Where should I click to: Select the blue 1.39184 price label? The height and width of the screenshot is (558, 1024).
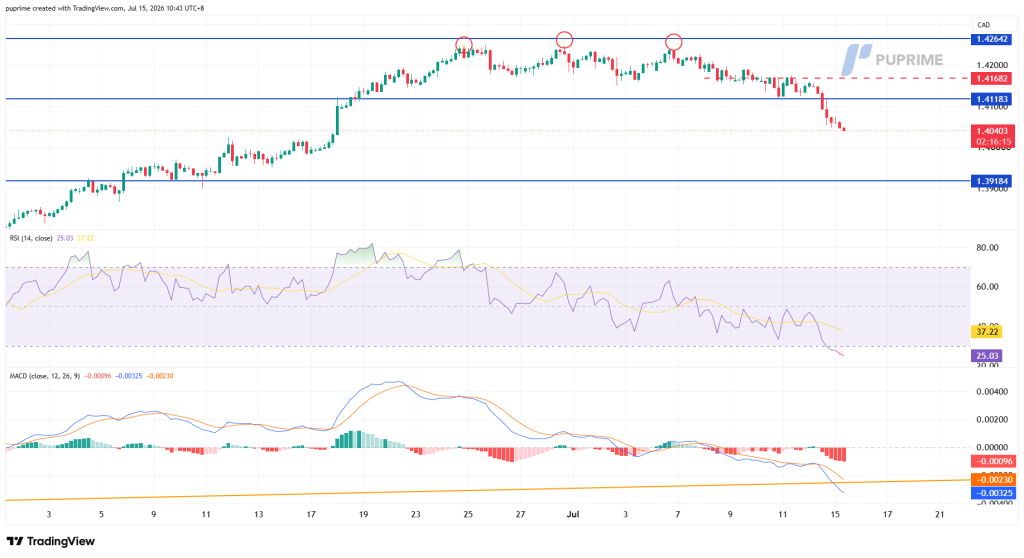(993, 181)
